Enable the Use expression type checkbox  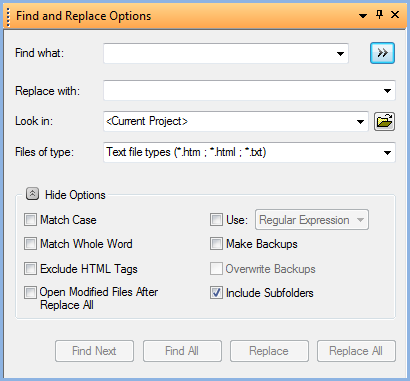pos(216,220)
